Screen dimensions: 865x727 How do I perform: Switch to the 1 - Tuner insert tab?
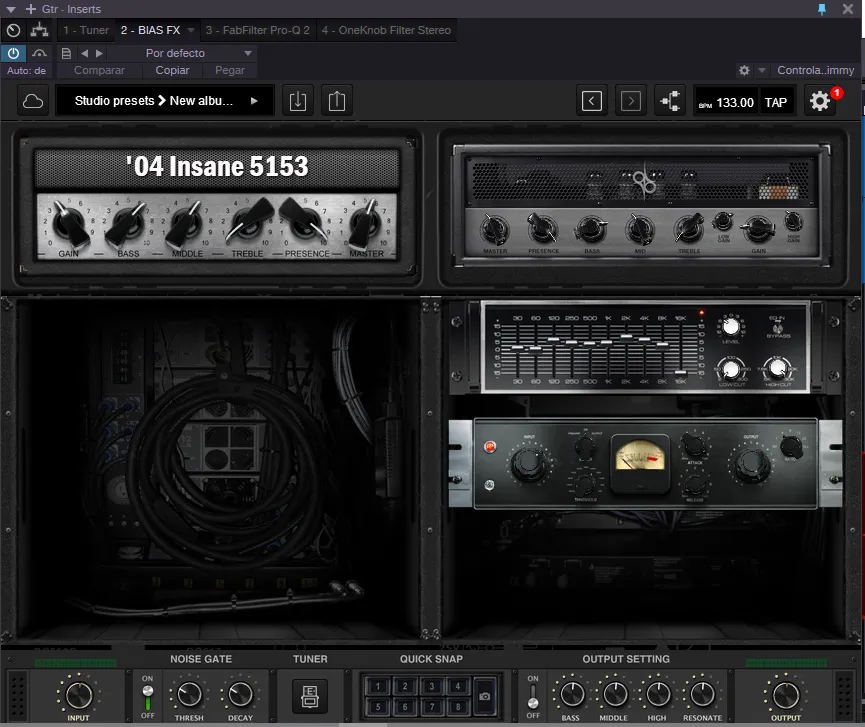click(x=86, y=30)
